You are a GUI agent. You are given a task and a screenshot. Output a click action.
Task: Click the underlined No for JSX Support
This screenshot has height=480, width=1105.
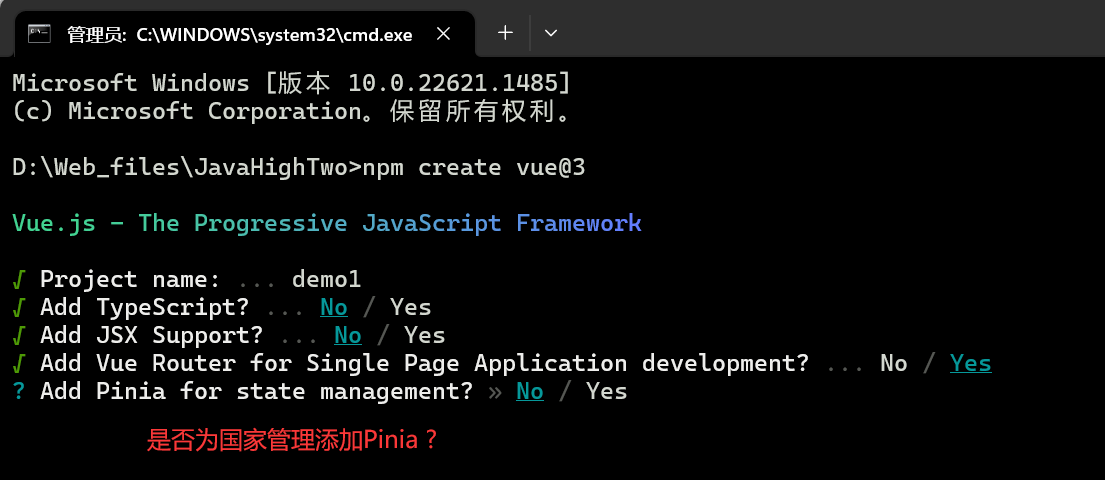click(x=348, y=335)
